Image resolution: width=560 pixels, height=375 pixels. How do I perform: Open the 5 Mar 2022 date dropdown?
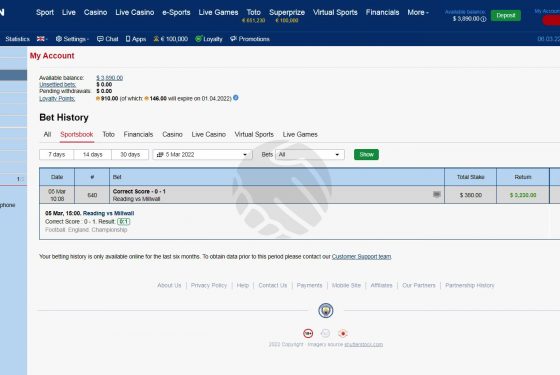(202, 155)
